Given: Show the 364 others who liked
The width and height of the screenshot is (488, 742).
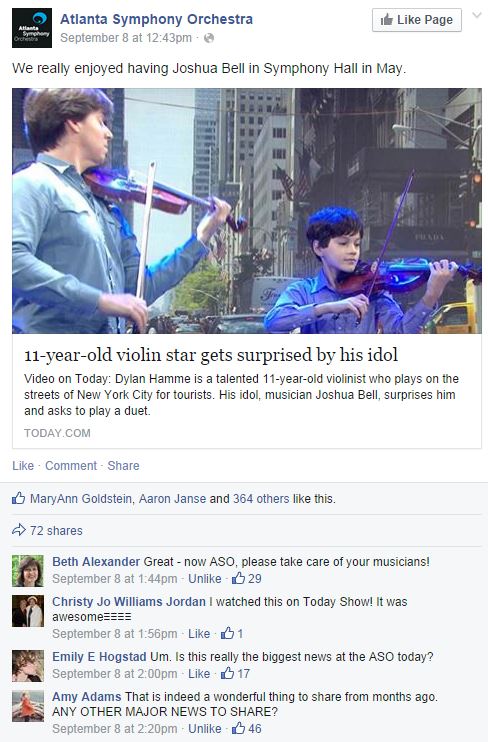Looking at the screenshot, I should [261, 499].
